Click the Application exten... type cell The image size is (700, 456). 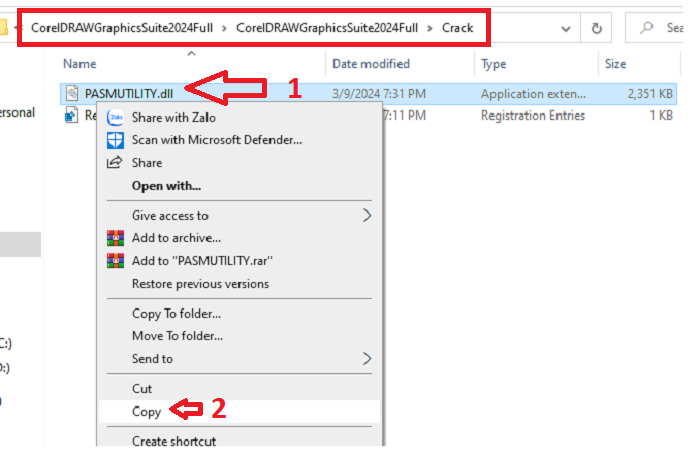(533, 94)
